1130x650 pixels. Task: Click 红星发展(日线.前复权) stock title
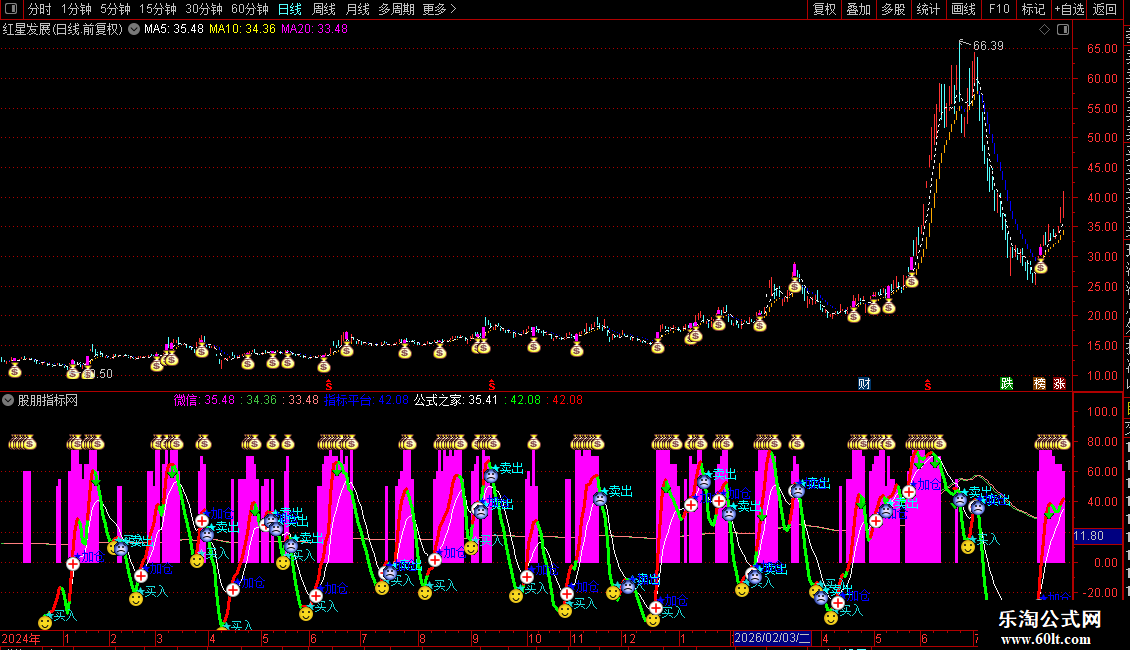click(x=63, y=30)
